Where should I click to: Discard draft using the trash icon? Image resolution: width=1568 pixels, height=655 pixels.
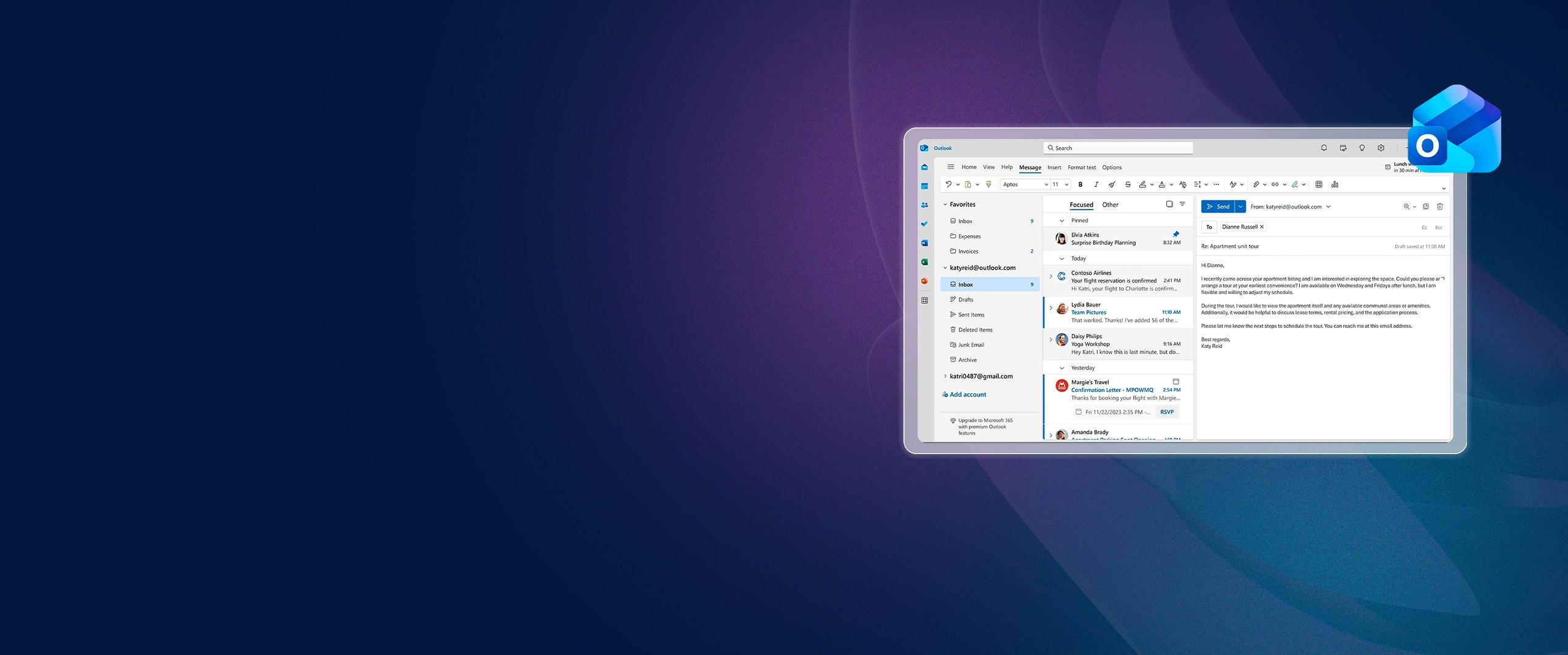coord(1440,207)
